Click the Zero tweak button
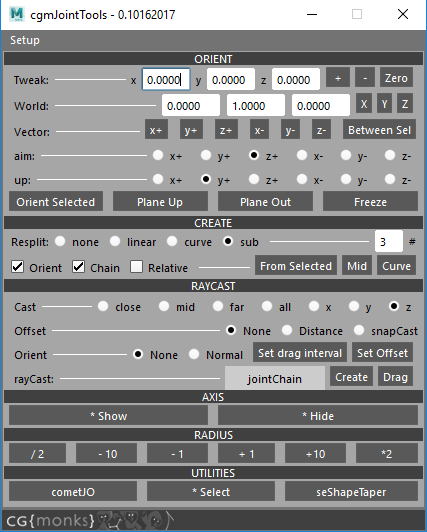Viewport: 427px width, 532px height. [396, 78]
